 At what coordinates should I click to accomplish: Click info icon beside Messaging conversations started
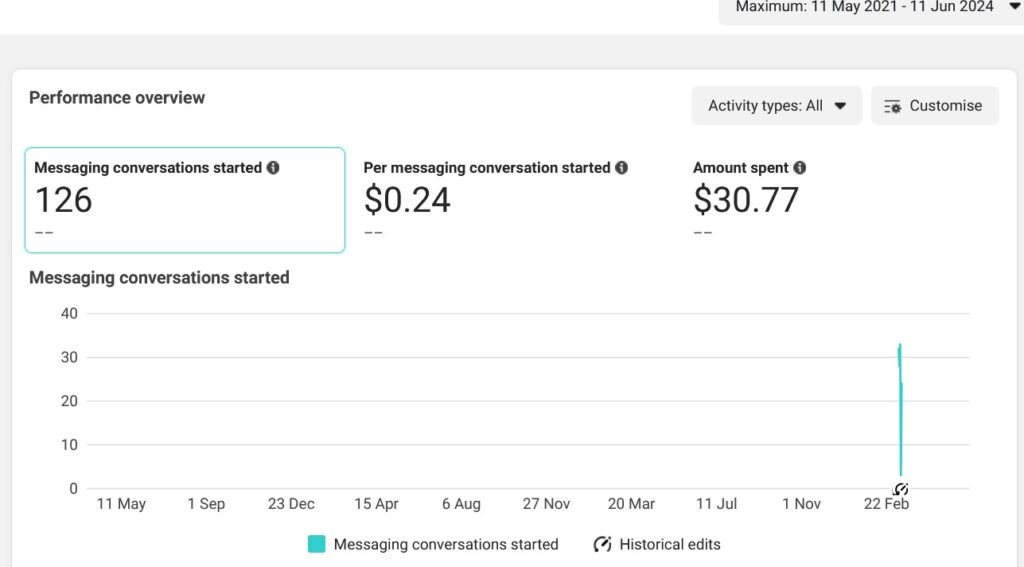(273, 168)
